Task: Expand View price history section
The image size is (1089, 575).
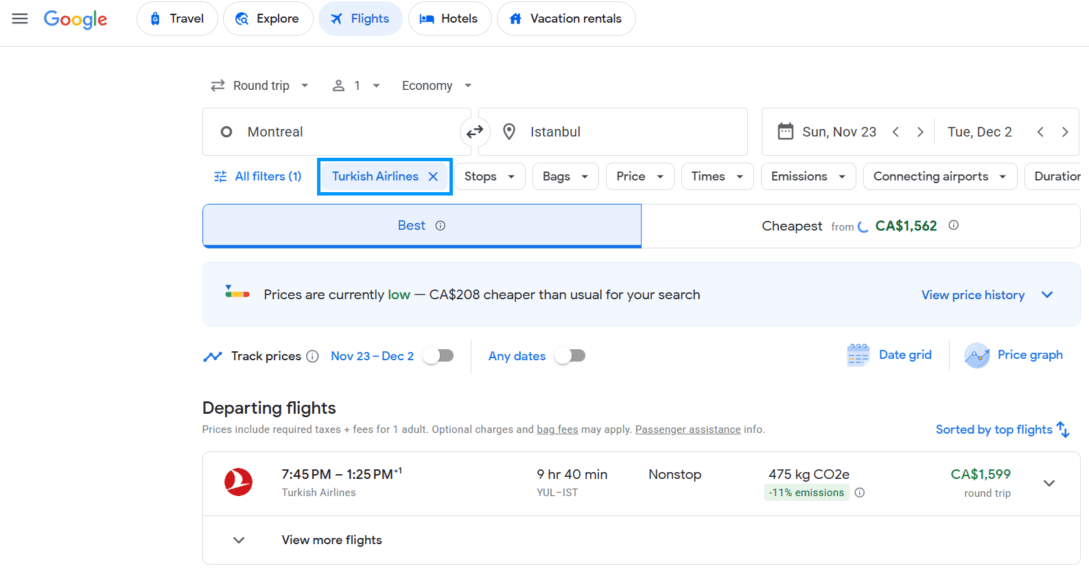Action: pyautogui.click(x=987, y=295)
